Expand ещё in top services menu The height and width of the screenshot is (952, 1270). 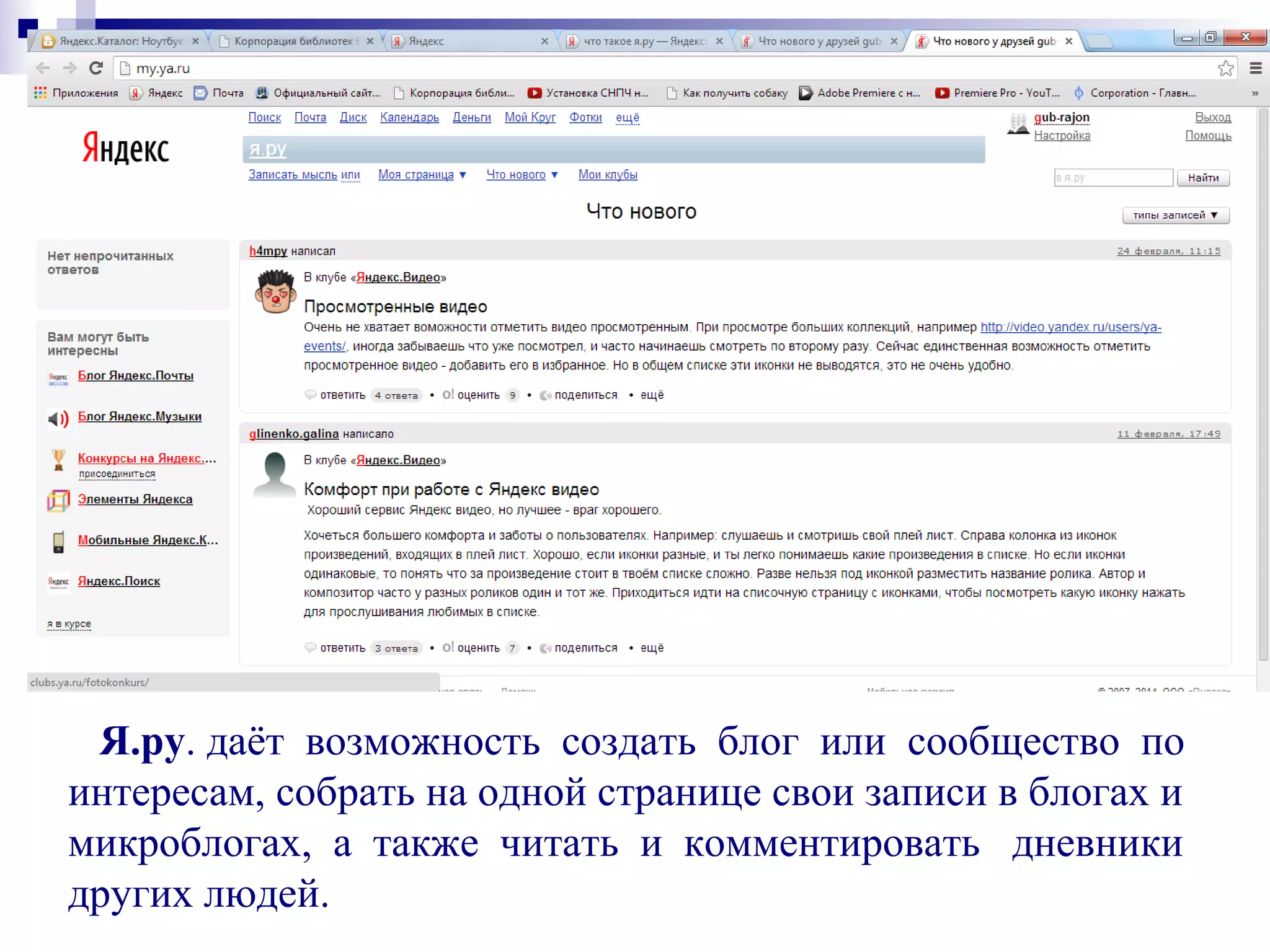628,117
